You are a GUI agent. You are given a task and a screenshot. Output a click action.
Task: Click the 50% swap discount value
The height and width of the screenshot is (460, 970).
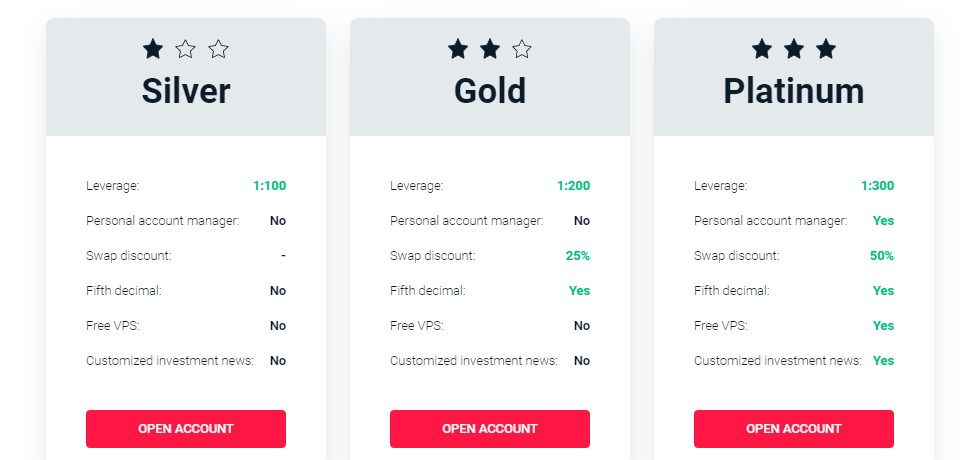coord(882,255)
